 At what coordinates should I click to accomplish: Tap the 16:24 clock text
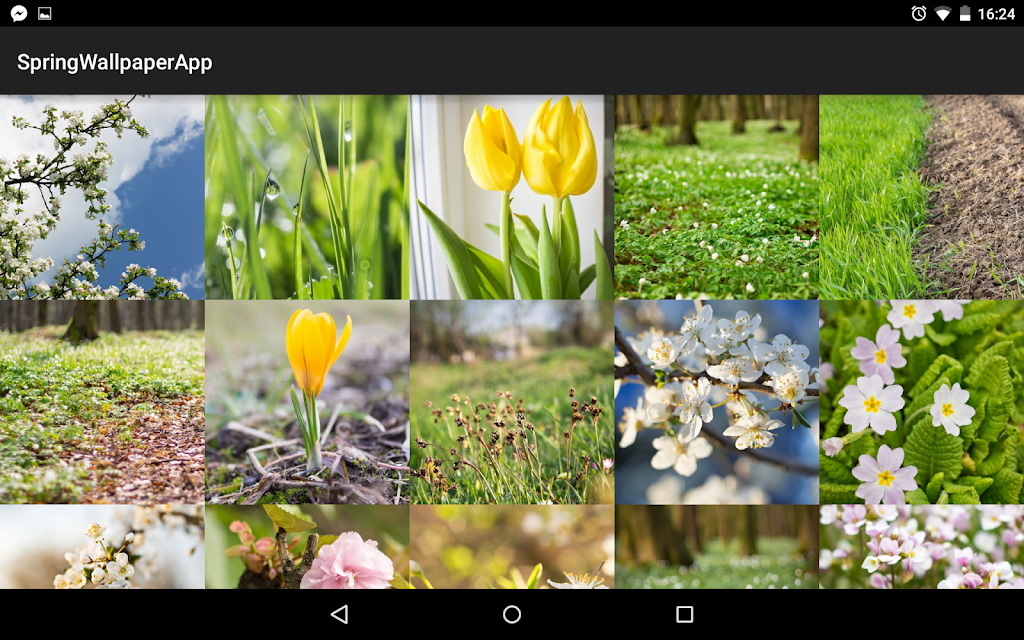coord(996,14)
